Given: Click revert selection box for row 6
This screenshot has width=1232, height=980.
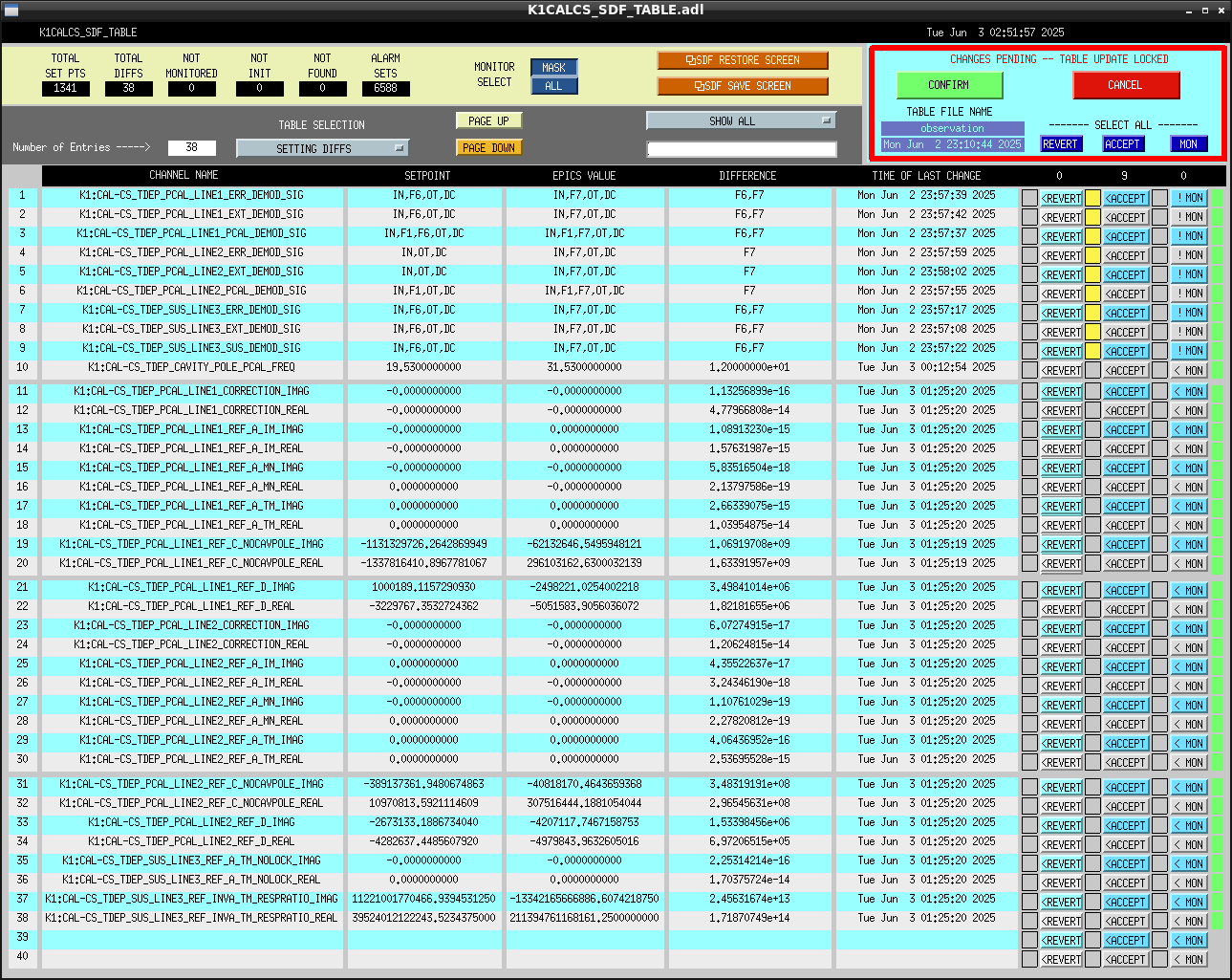Looking at the screenshot, I should [x=1029, y=294].
